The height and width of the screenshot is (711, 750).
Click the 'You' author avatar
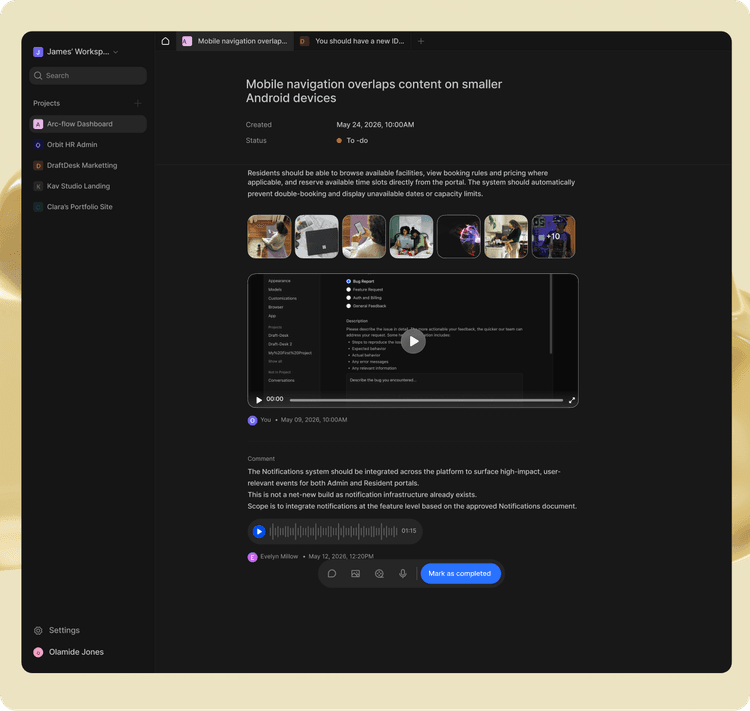(253, 420)
